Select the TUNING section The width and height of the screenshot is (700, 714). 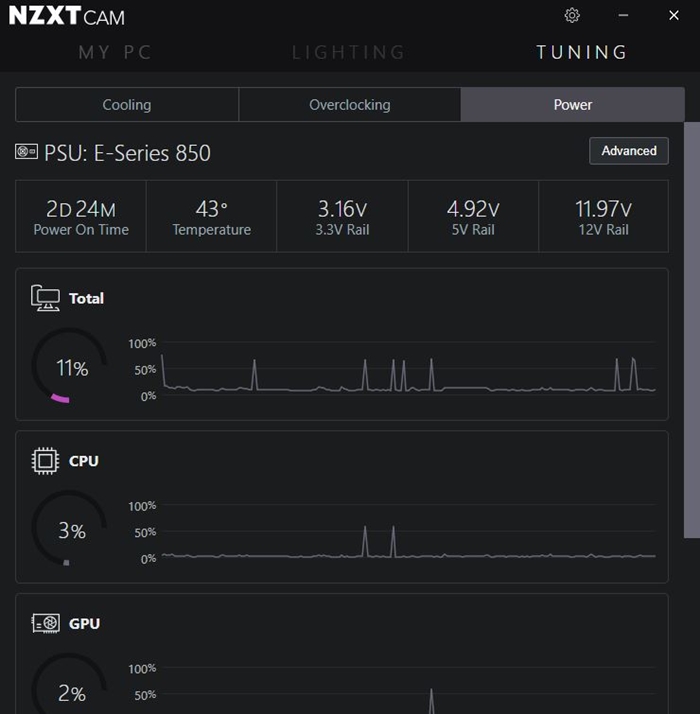coord(582,52)
